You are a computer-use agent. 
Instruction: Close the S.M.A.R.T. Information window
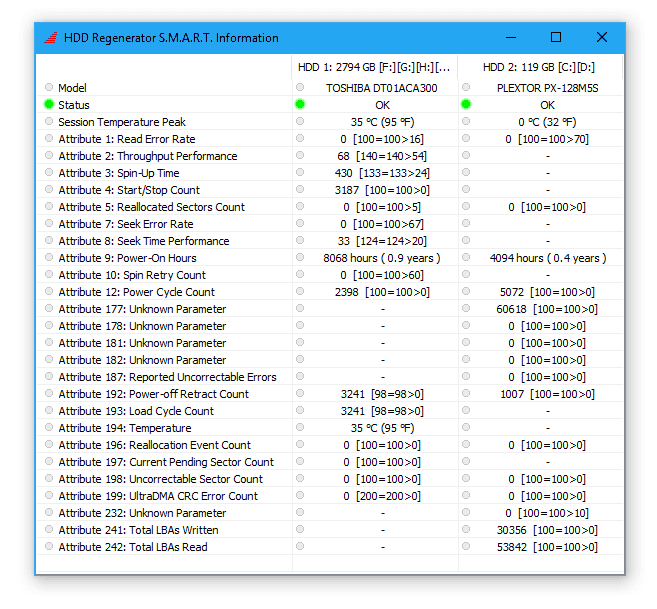[602, 38]
